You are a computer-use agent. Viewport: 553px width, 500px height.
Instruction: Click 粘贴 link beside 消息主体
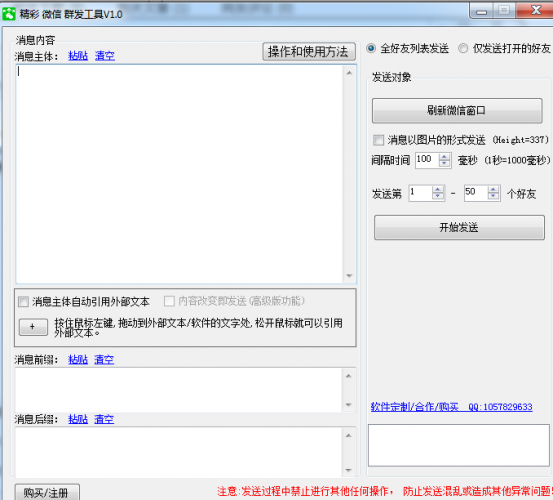click(78, 55)
